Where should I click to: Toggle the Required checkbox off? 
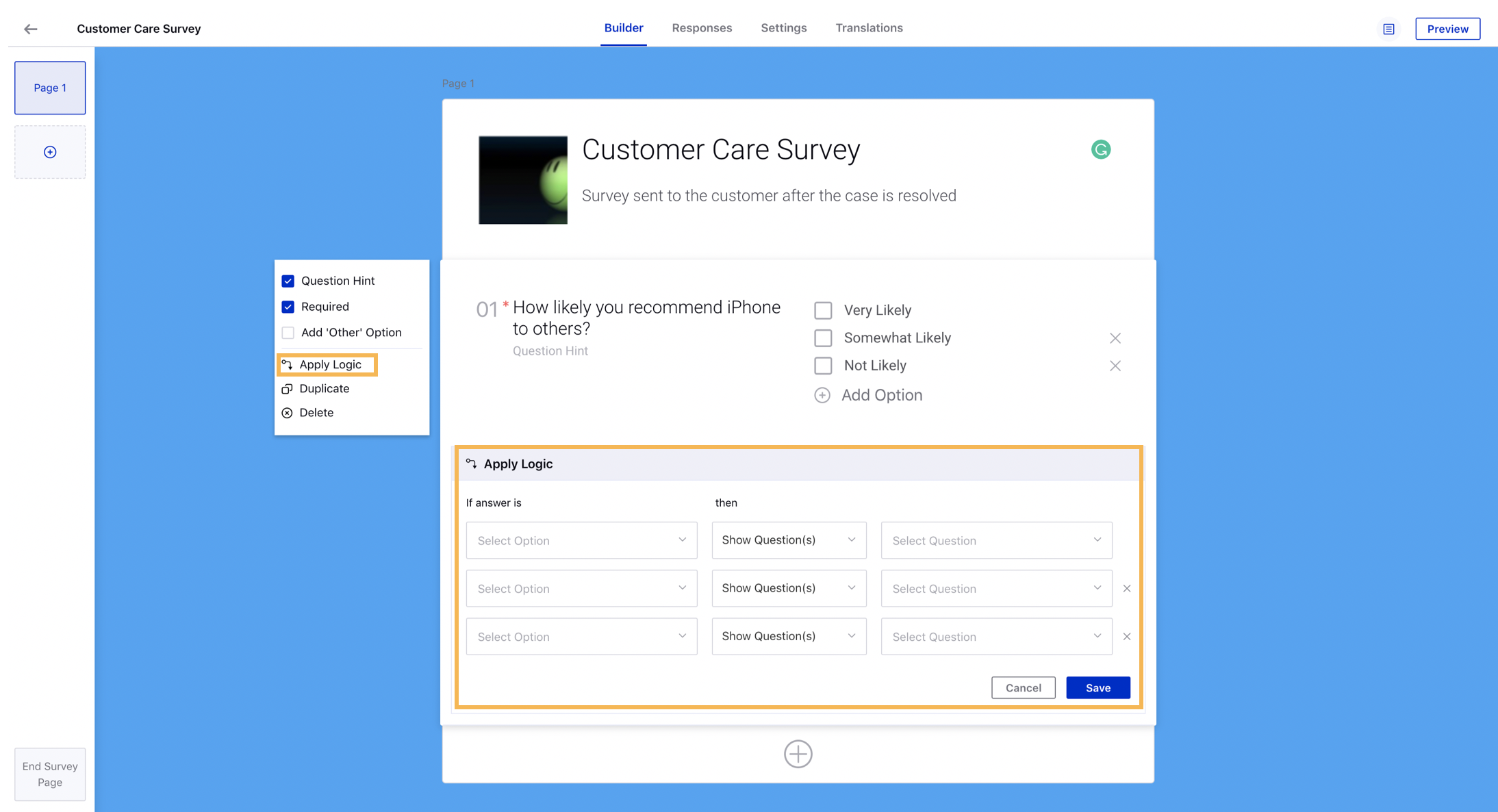tap(288, 306)
